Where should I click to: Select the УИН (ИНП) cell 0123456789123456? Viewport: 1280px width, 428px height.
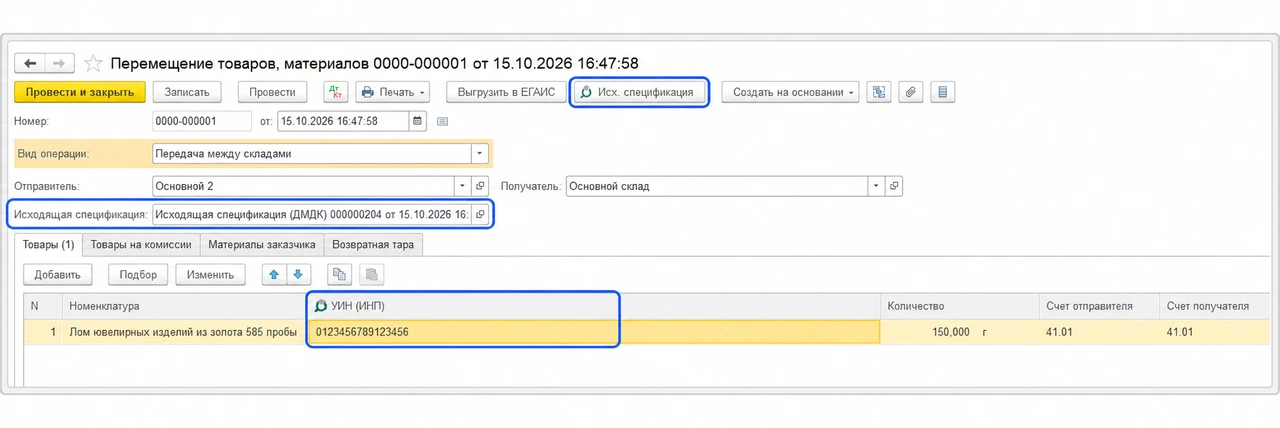pos(594,332)
